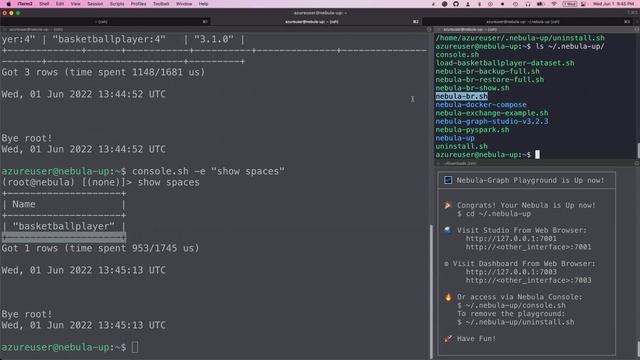Click the left pane vertical scrollbar
This screenshot has width=640, height=360.
point(431,291)
